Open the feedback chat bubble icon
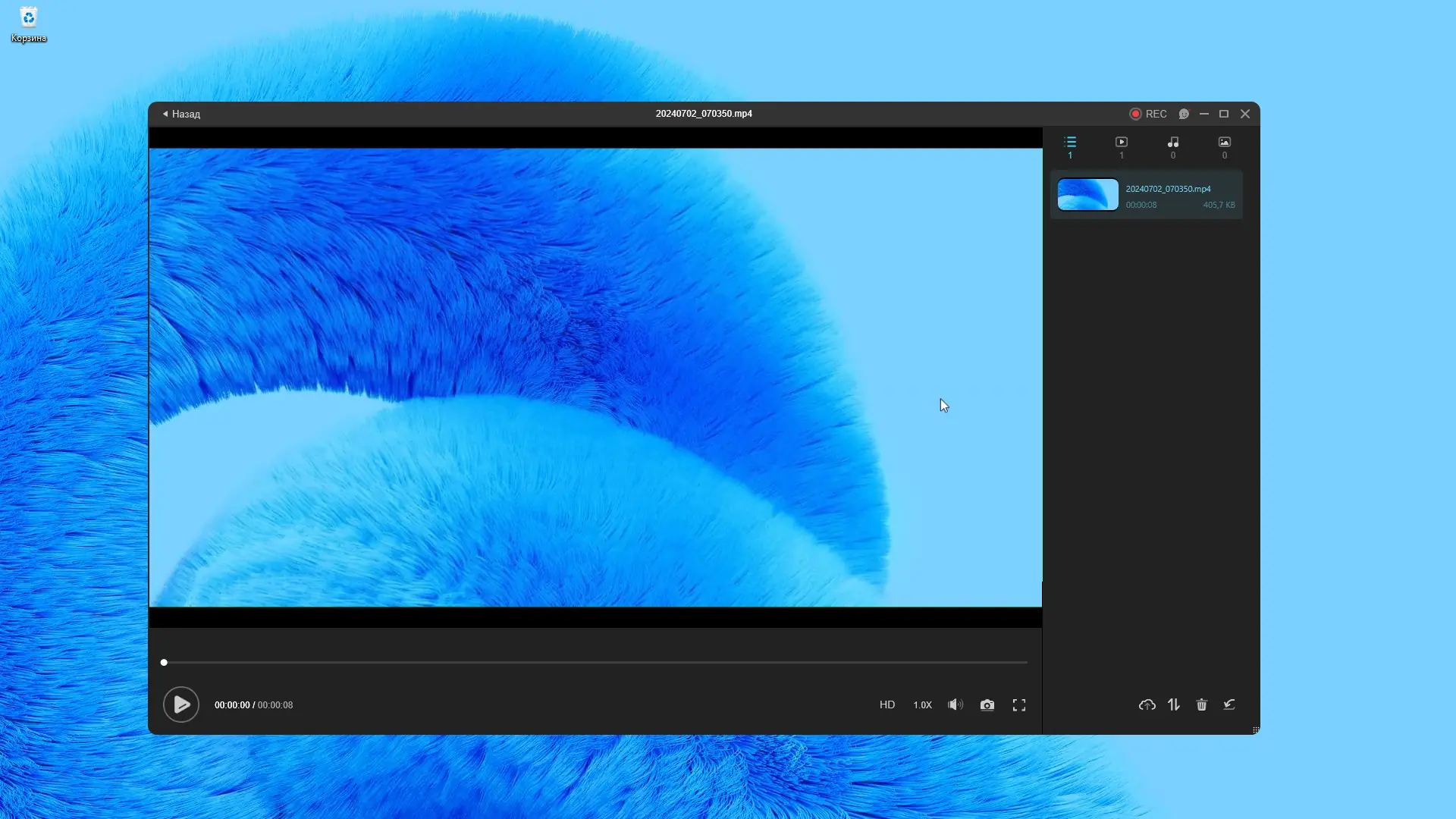Viewport: 1456px width, 819px height. click(x=1184, y=114)
